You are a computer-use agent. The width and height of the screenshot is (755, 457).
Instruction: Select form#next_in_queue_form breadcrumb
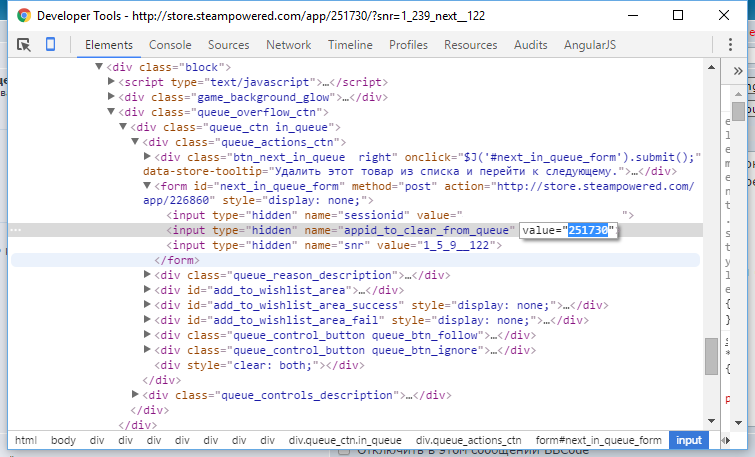tap(599, 440)
